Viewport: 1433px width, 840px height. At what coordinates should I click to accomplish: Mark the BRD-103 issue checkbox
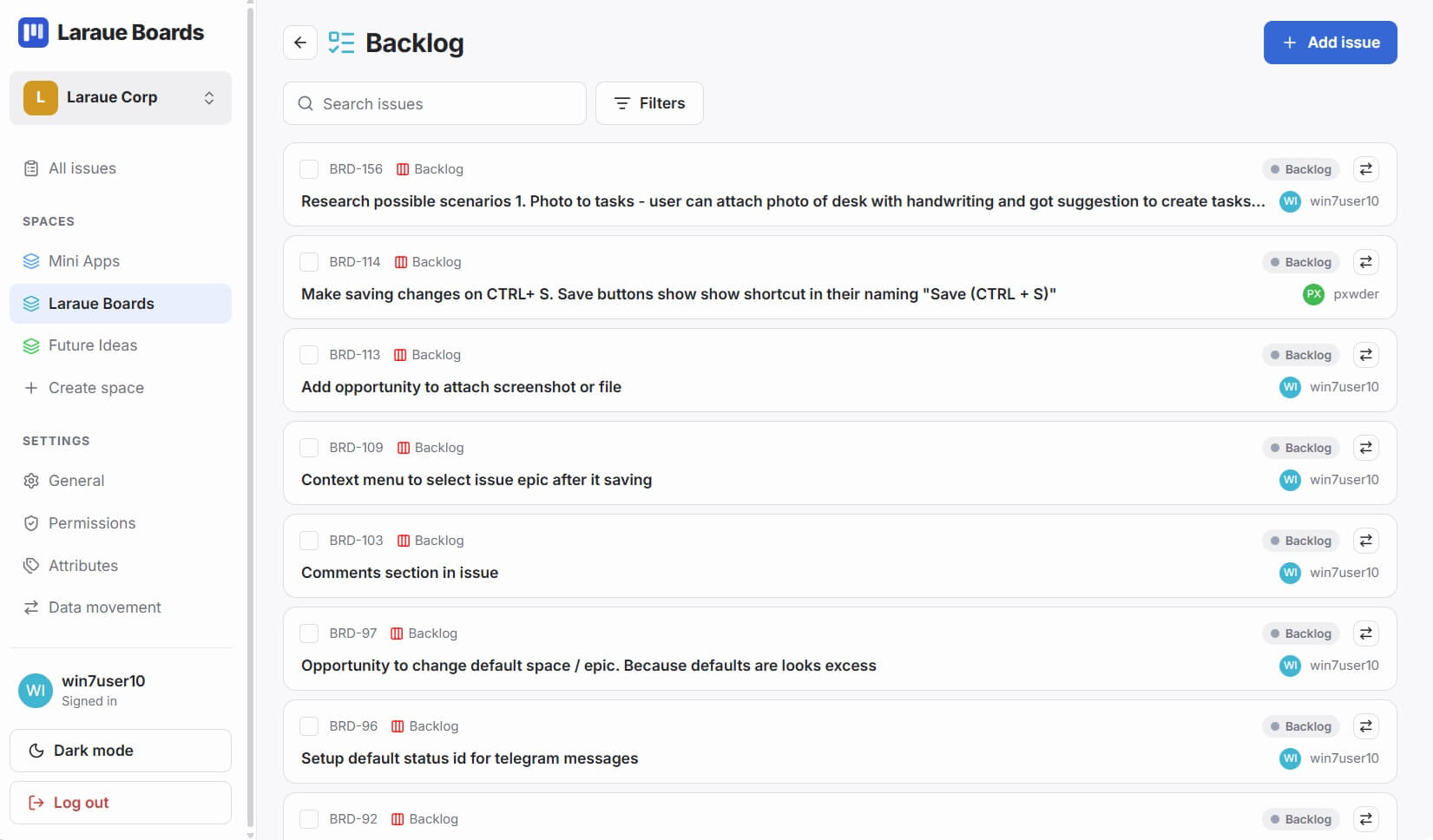tap(309, 541)
